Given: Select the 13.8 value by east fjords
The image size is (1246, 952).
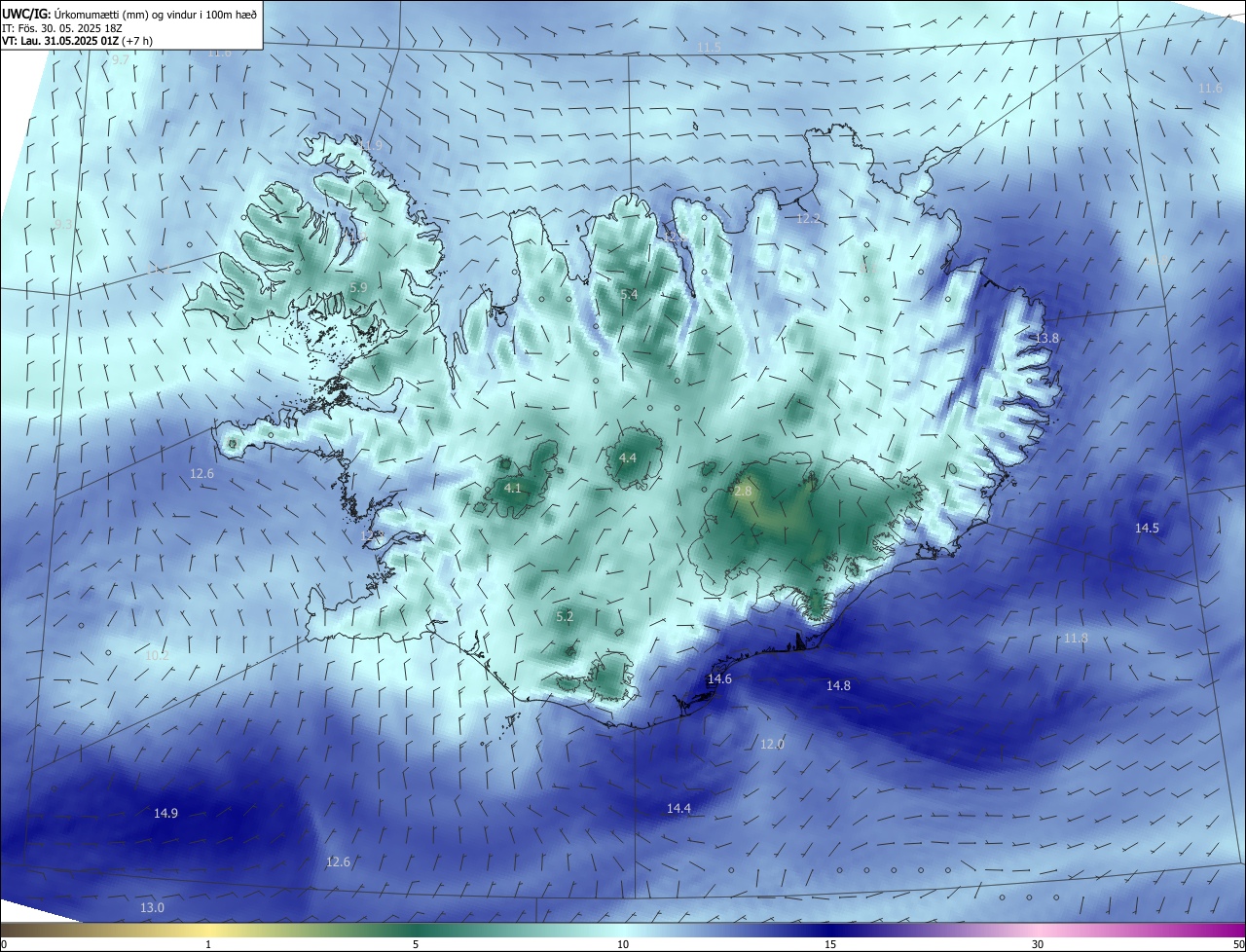Looking at the screenshot, I should 1046,338.
